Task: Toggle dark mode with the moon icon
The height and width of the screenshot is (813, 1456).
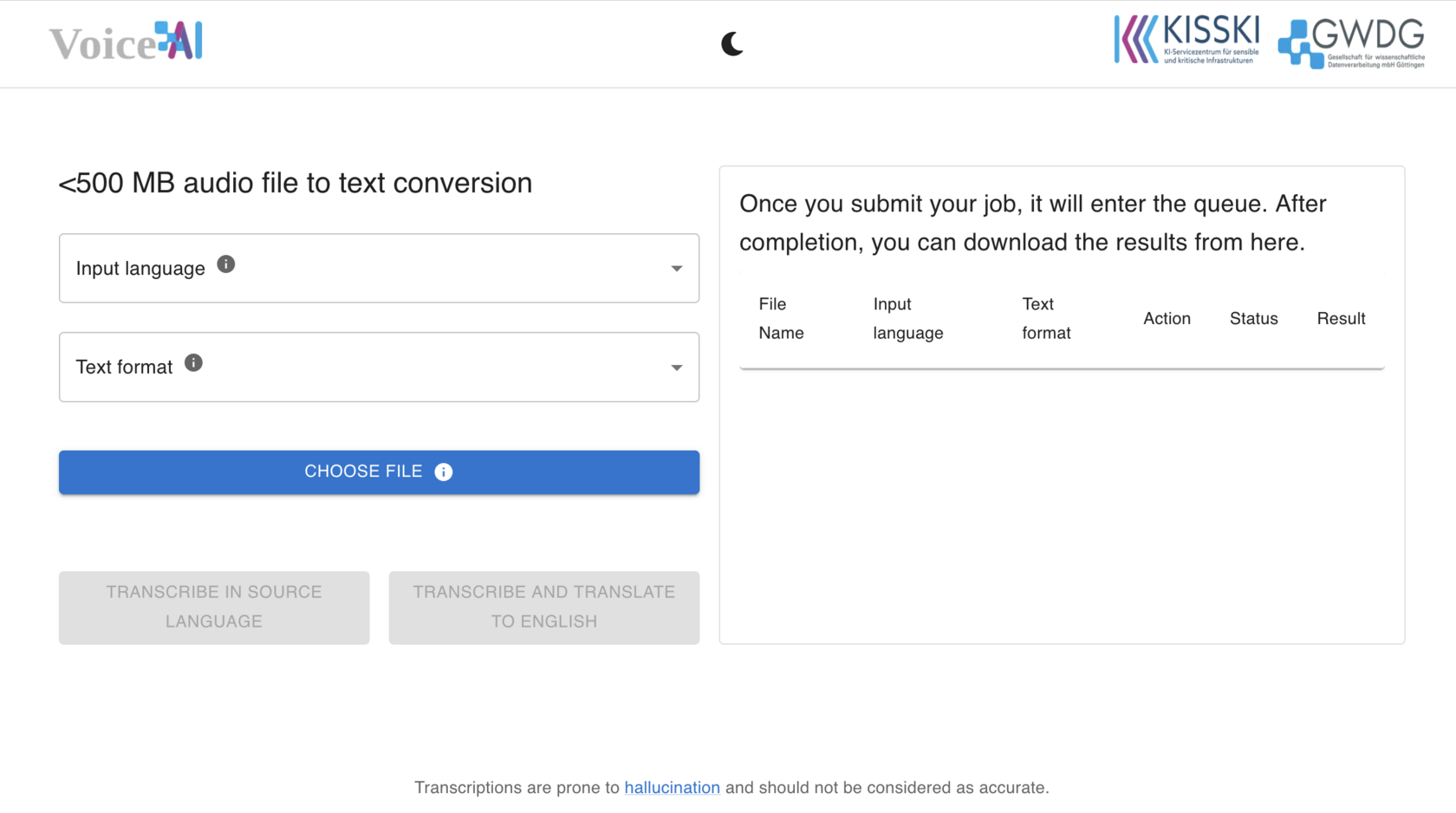Action: tap(732, 44)
